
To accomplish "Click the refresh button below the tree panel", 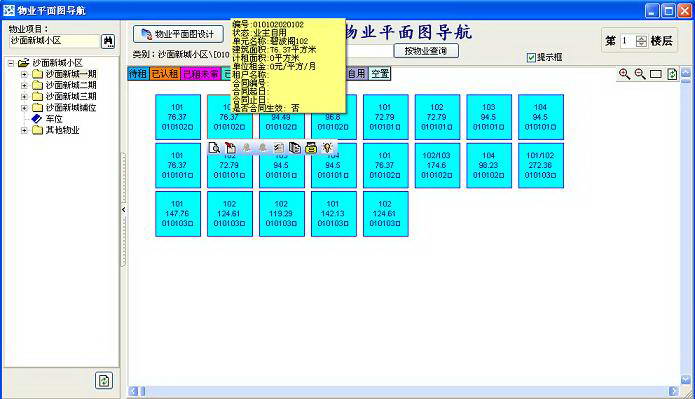I will pyautogui.click(x=104, y=380).
